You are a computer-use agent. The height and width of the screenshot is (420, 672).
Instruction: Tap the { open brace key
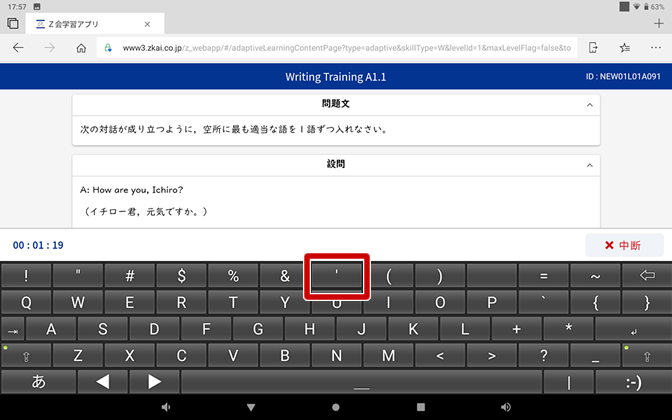tap(595, 302)
